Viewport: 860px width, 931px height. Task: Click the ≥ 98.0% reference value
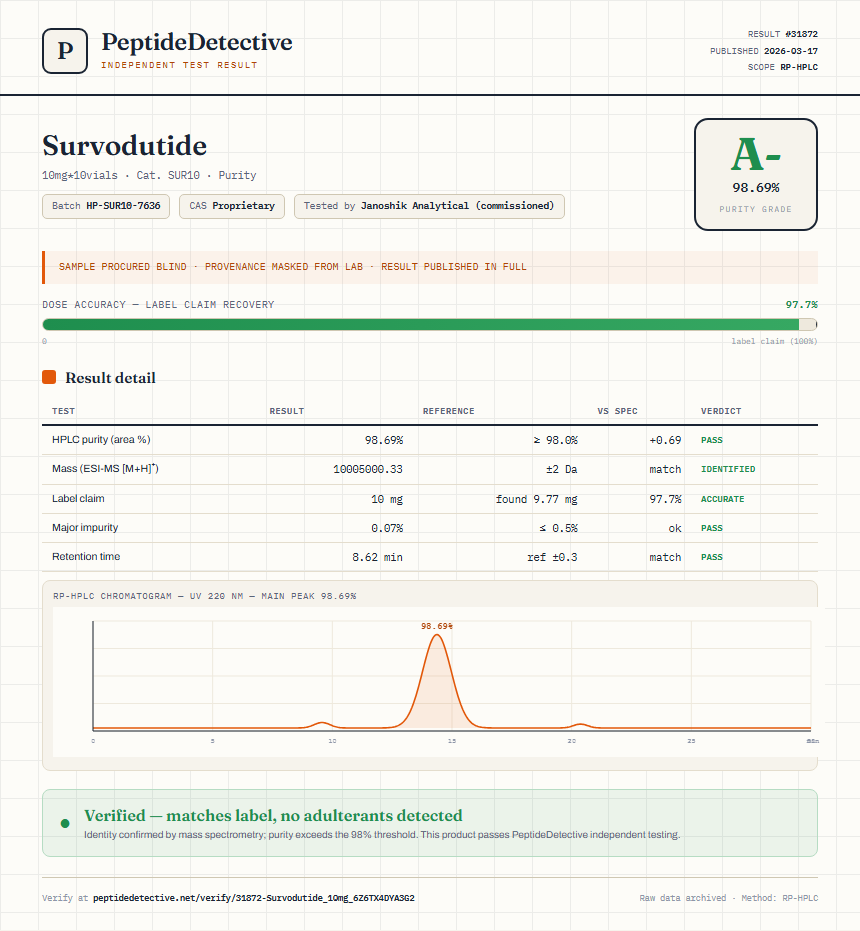coord(555,440)
